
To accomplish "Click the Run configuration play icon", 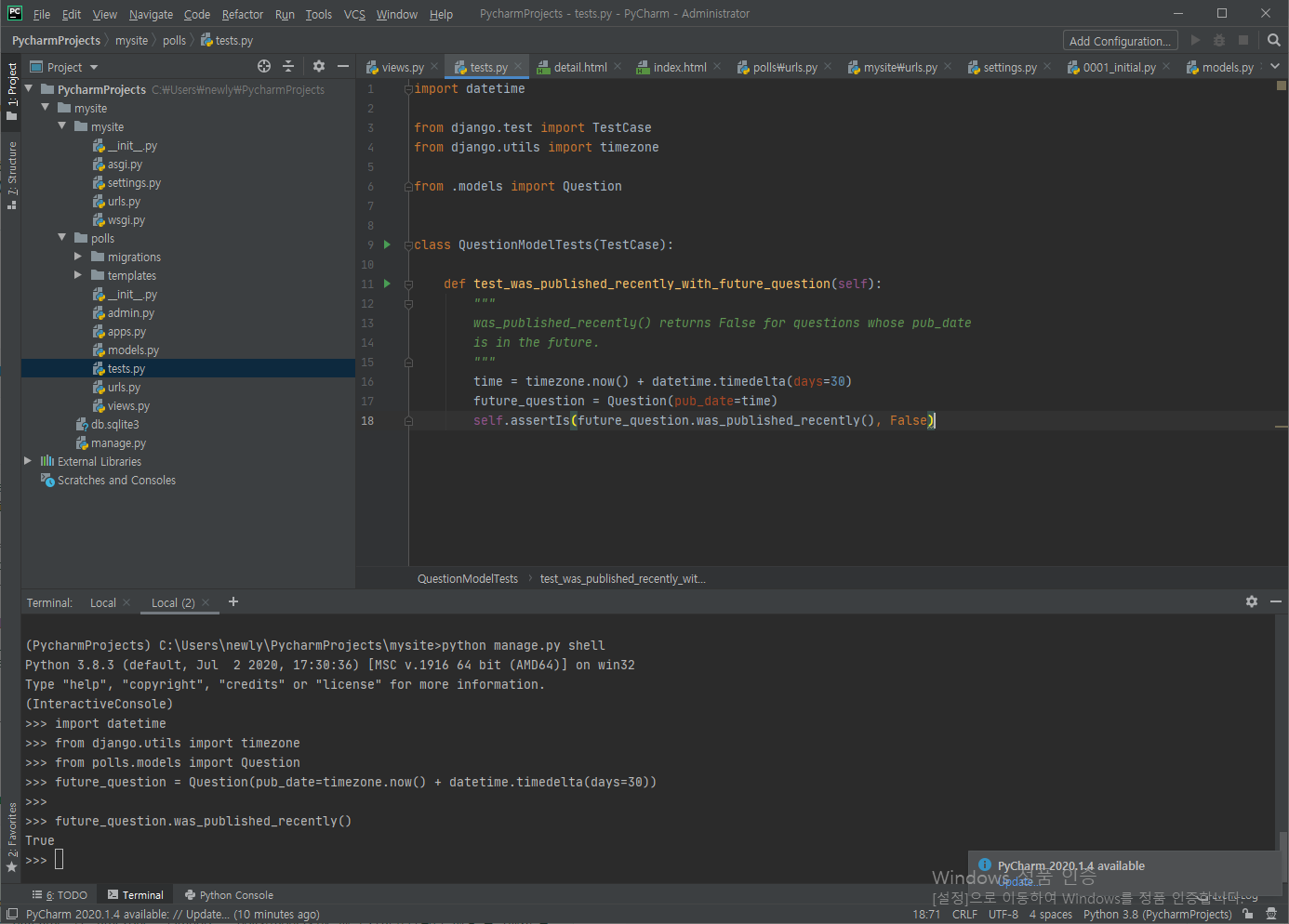I will tap(1195, 40).
